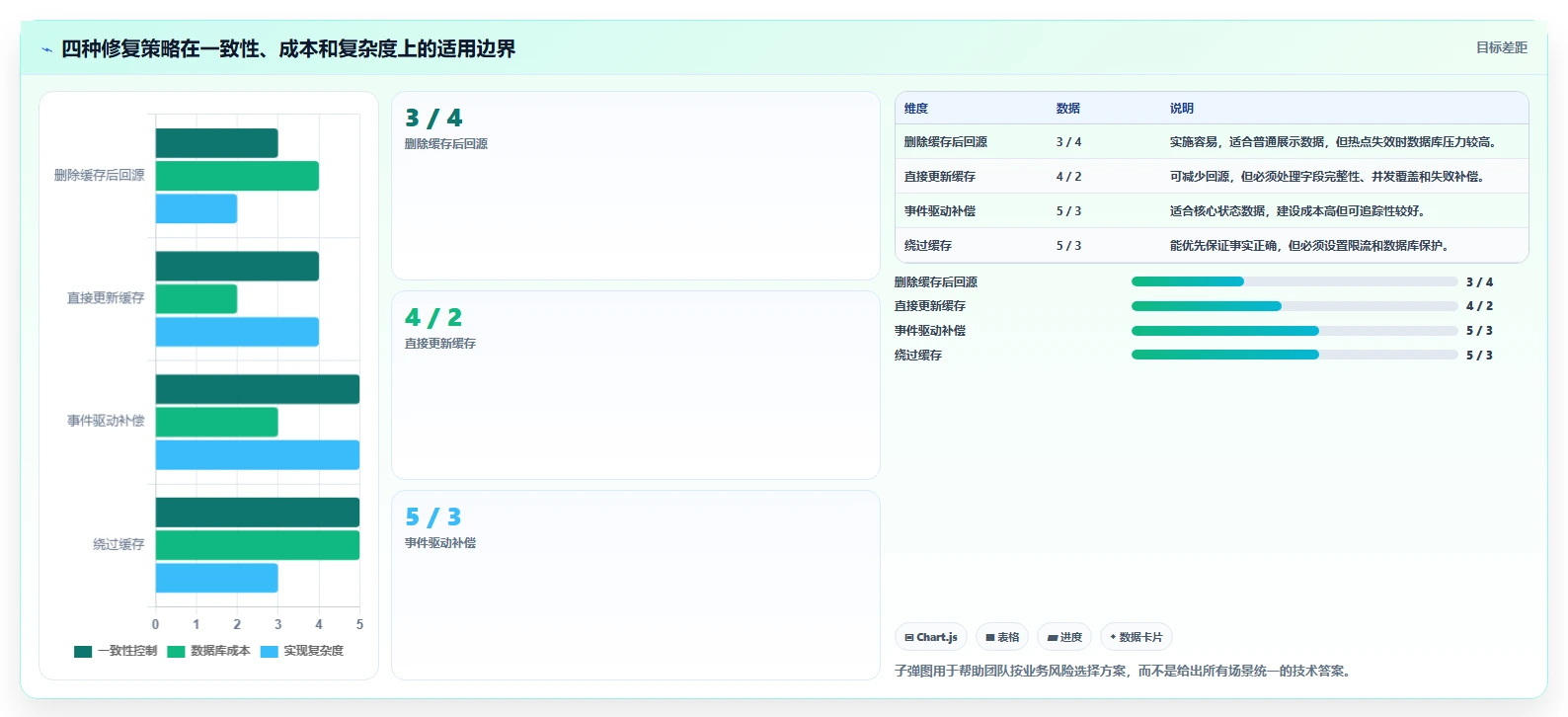The image size is (1568, 717).
Task: Click the 绕过缓存 chart axis label
Action: (x=118, y=544)
